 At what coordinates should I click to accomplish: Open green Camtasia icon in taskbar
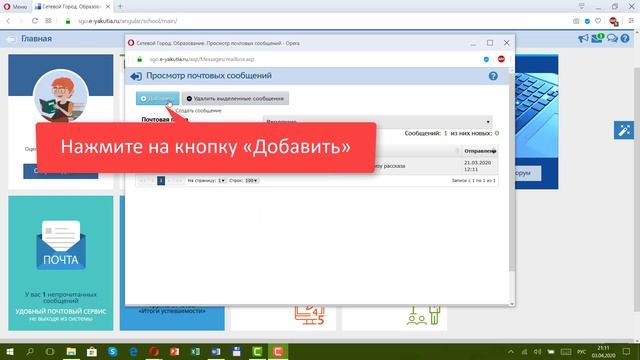coord(257,351)
